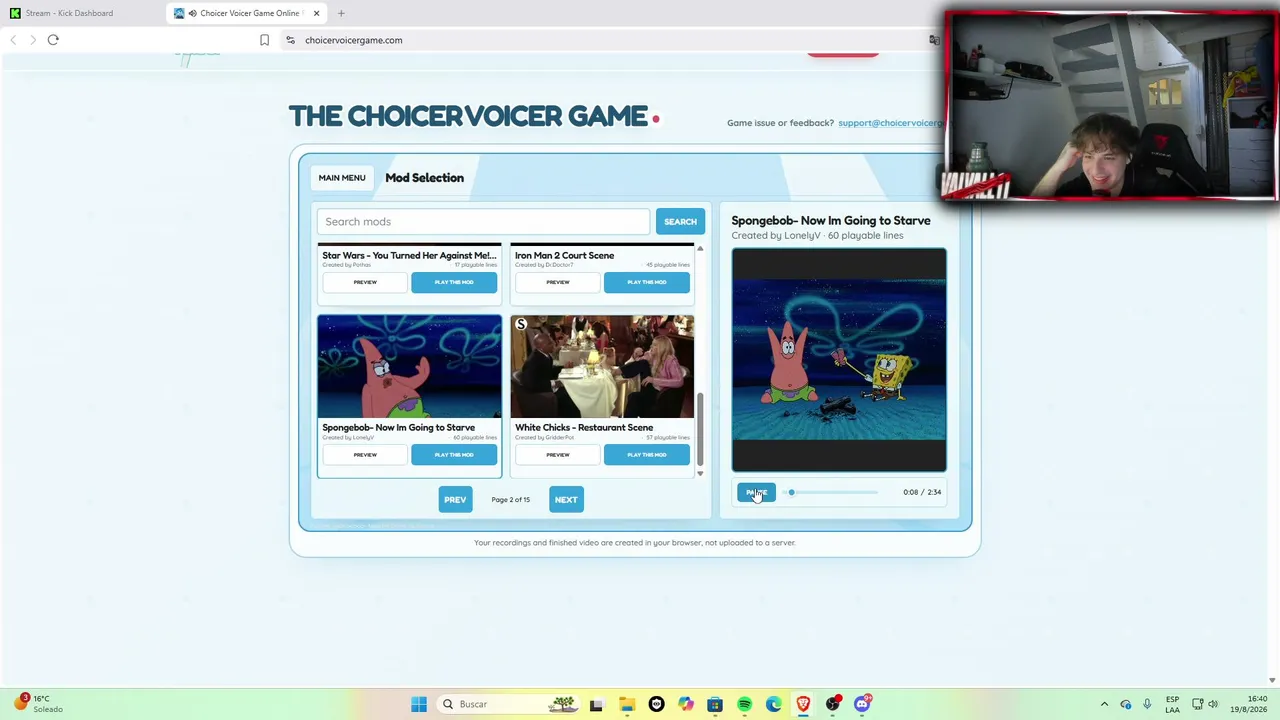Click the 'White Chicks - Restaurant Scene' title

tap(584, 428)
